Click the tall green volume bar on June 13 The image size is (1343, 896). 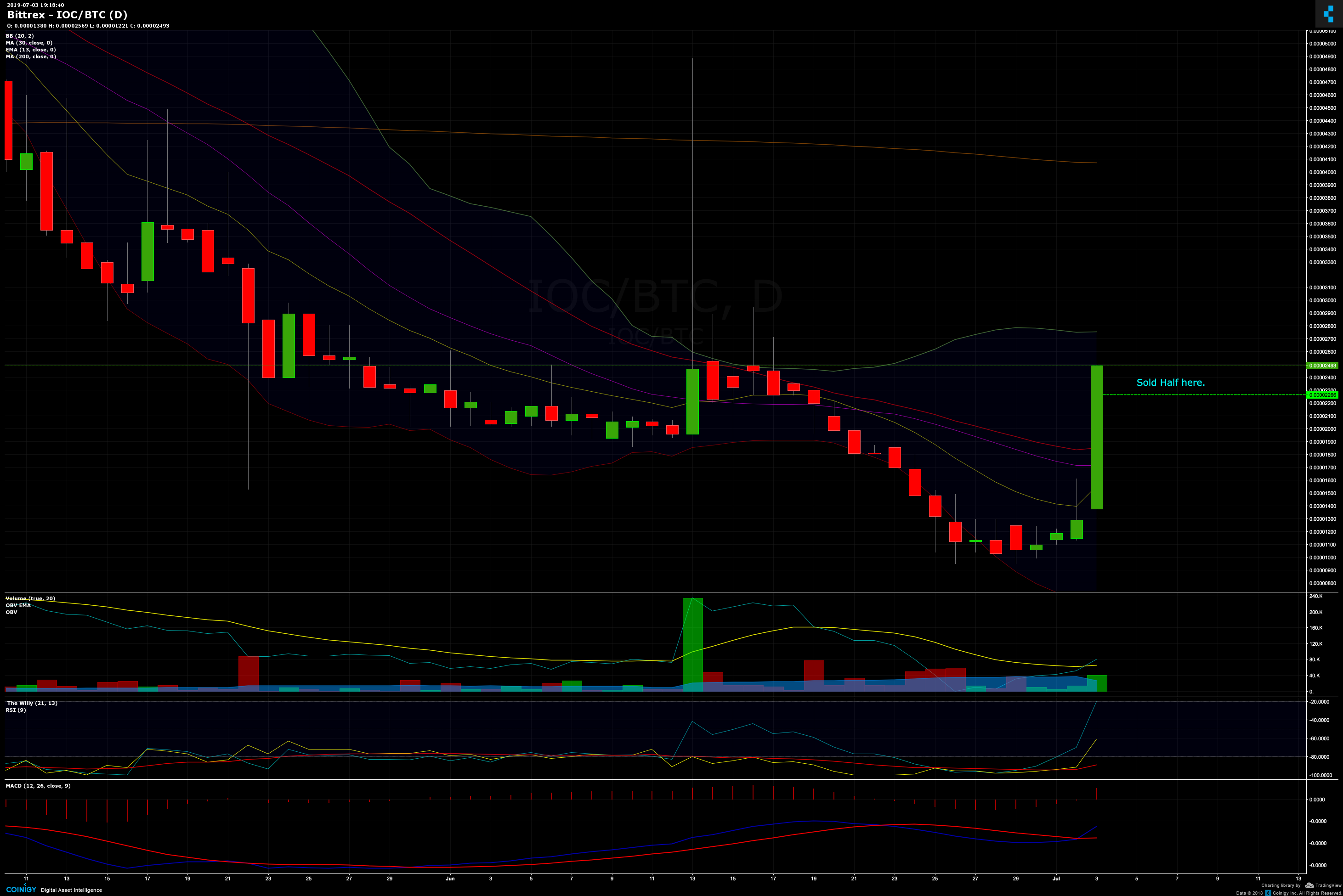tap(692, 645)
